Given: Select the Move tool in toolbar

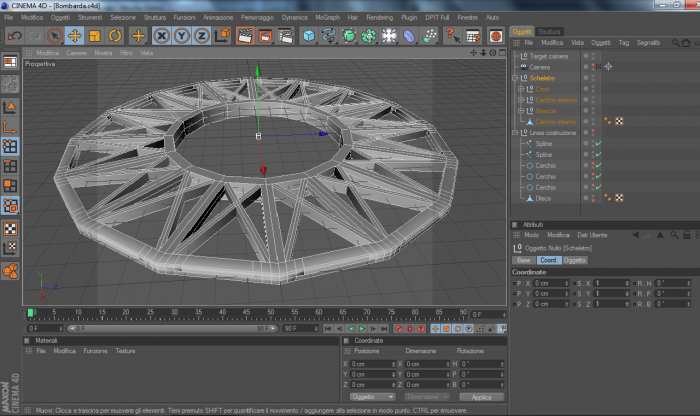Looking at the screenshot, I should [x=75, y=36].
